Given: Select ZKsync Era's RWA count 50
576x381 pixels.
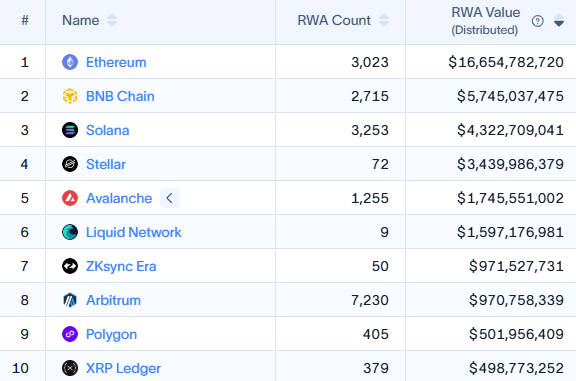Looking at the screenshot, I should 380,266.
